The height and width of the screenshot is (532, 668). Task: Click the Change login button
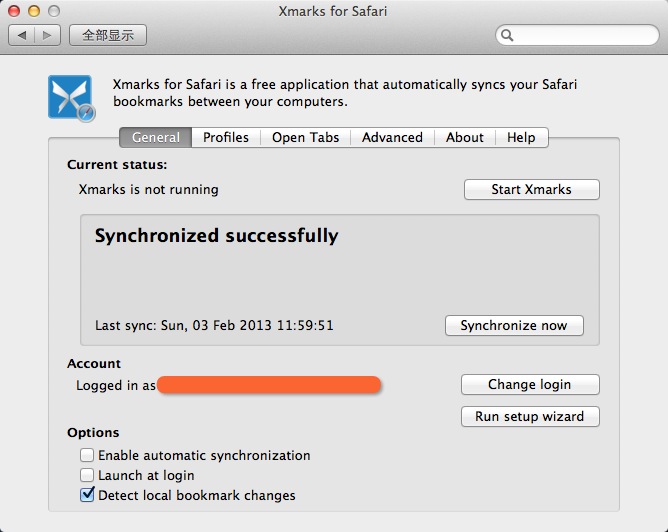[530, 384]
